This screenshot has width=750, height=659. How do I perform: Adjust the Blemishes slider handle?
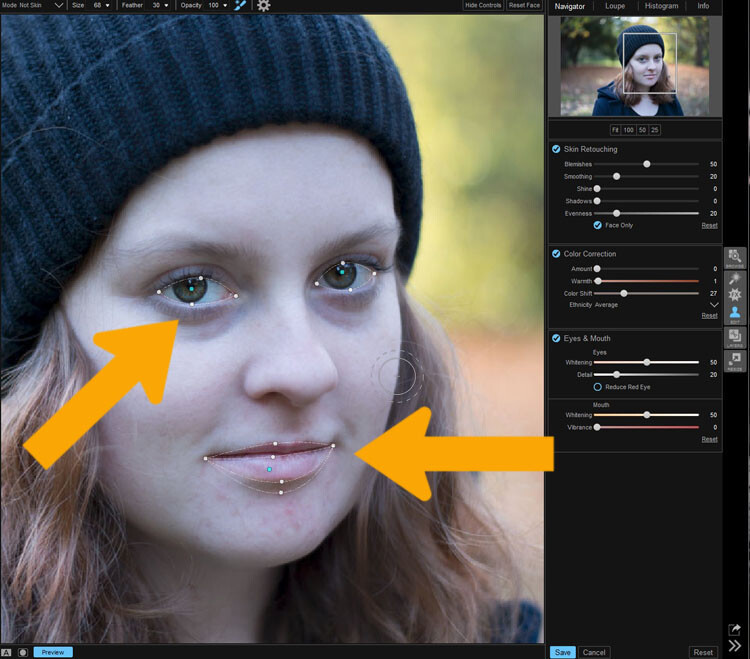pos(647,164)
